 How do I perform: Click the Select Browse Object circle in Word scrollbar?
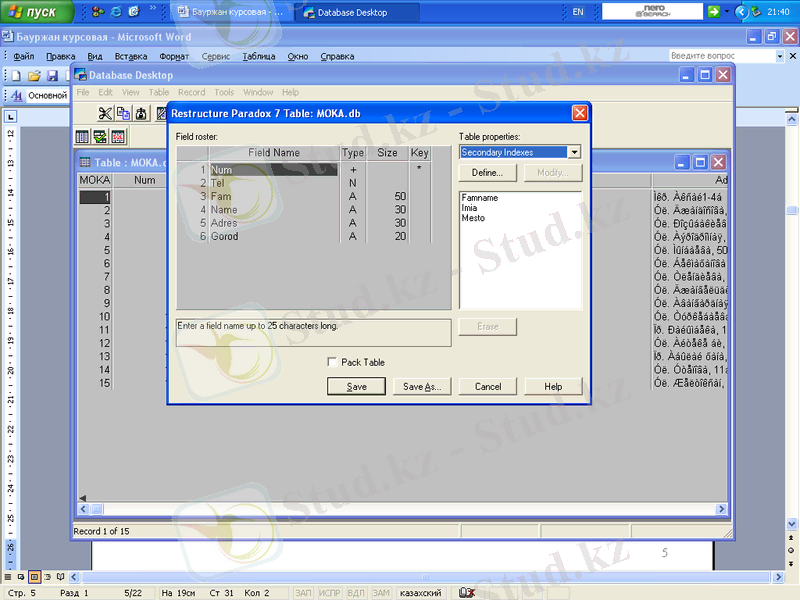[791, 550]
